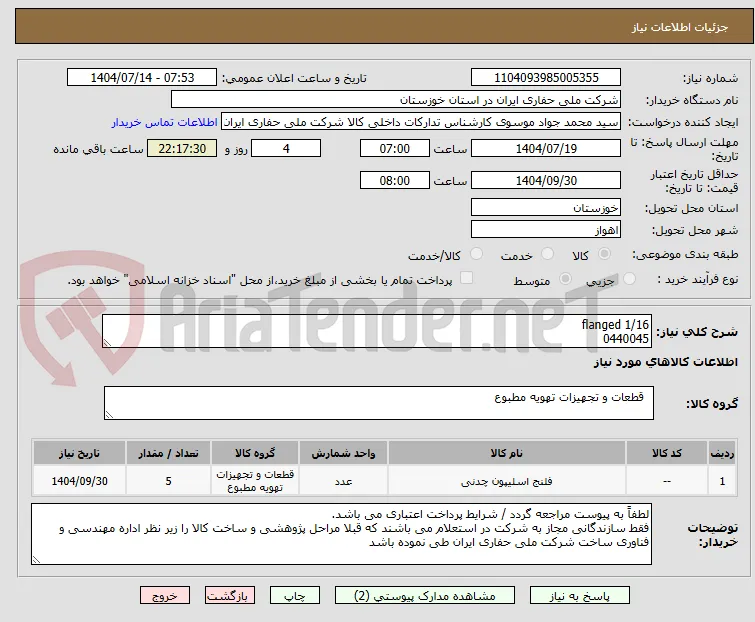Select the متوسط purchase type radio
The width and height of the screenshot is (755, 622).
pos(565,279)
